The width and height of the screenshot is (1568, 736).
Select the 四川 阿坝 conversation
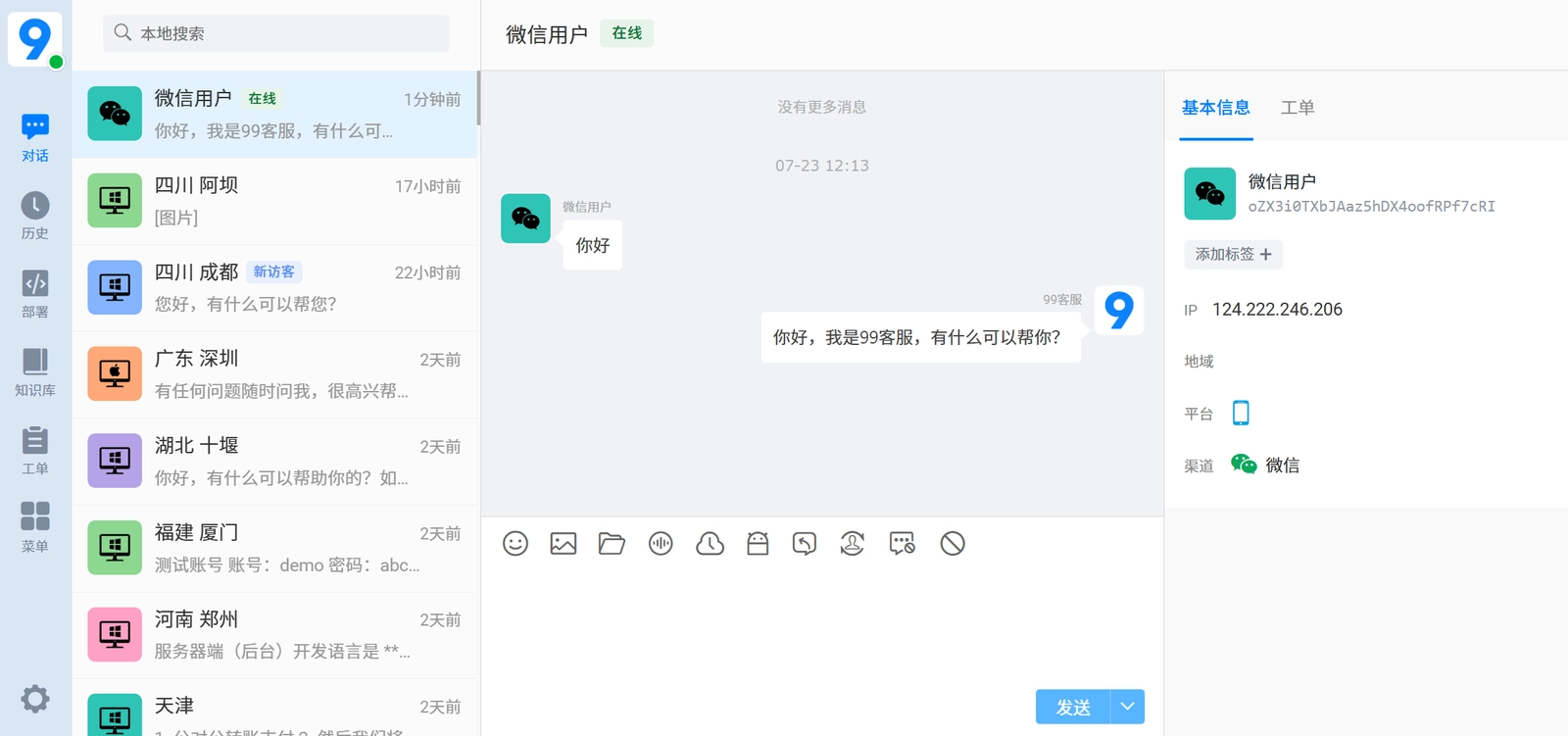tap(275, 201)
